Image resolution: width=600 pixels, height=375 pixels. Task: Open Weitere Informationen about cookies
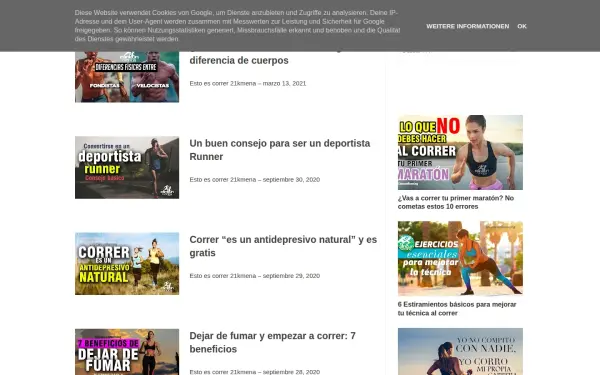(x=468, y=26)
